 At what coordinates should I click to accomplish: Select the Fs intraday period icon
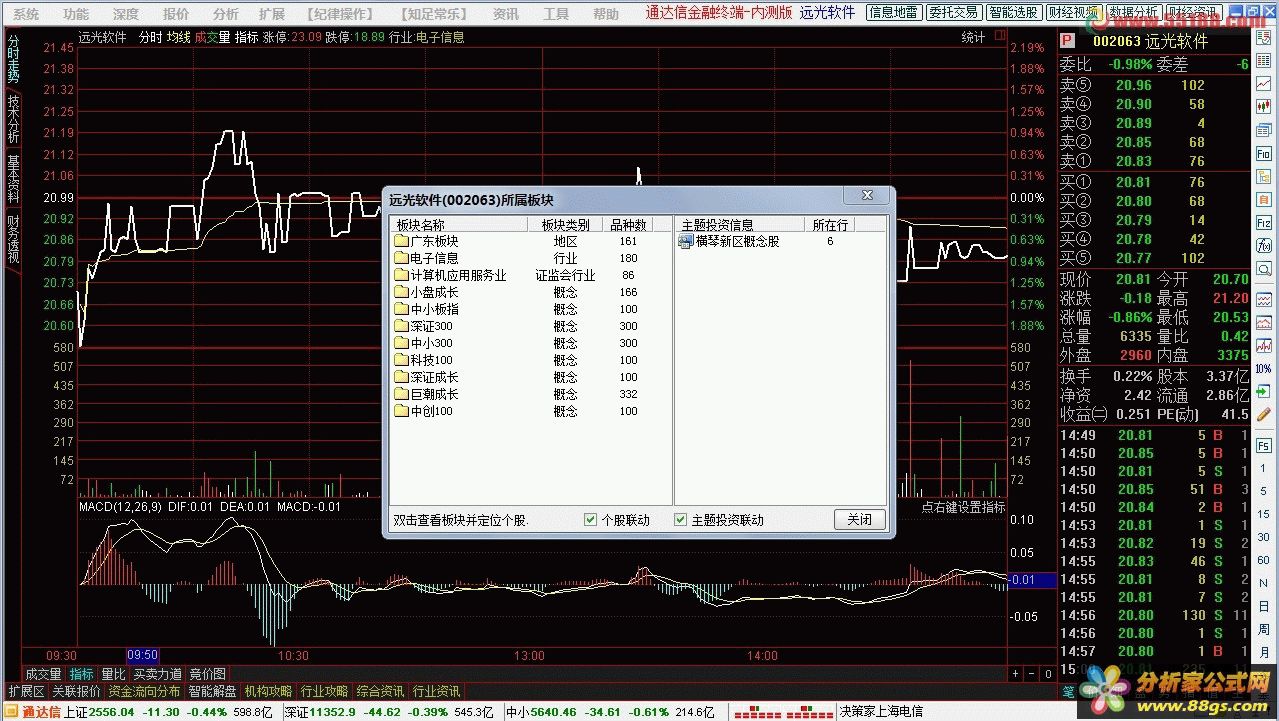point(1263,446)
